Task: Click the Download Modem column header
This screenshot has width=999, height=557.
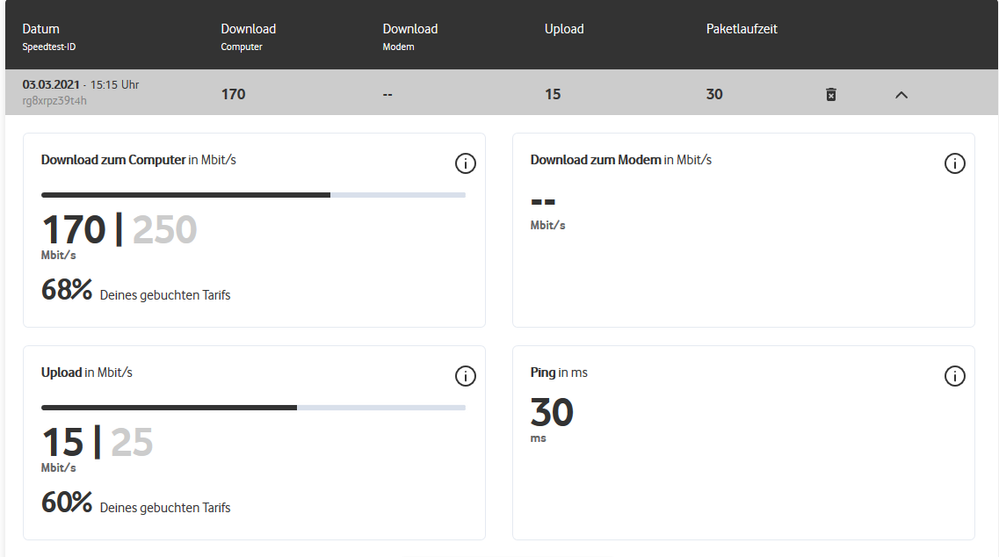Action: pos(410,29)
